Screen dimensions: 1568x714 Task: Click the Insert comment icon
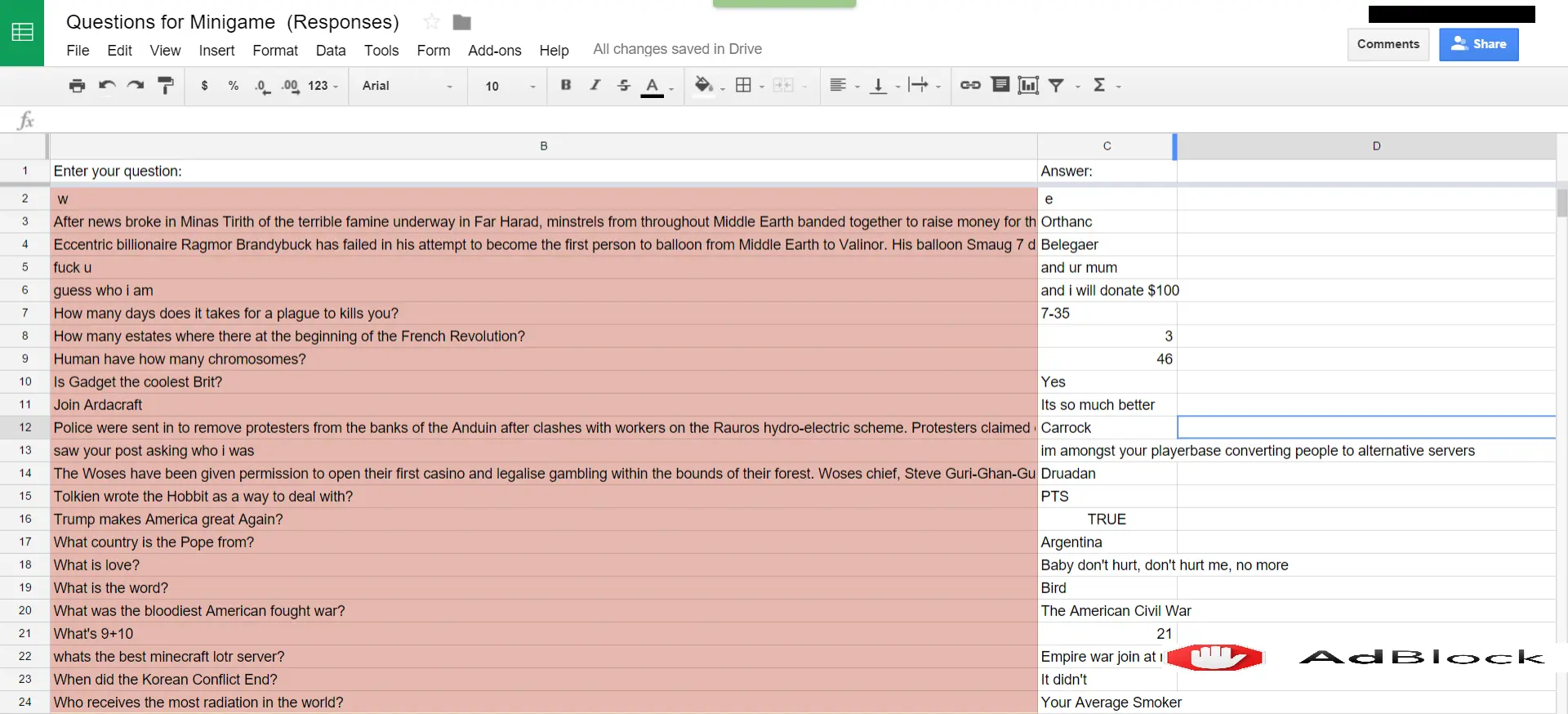click(1000, 85)
